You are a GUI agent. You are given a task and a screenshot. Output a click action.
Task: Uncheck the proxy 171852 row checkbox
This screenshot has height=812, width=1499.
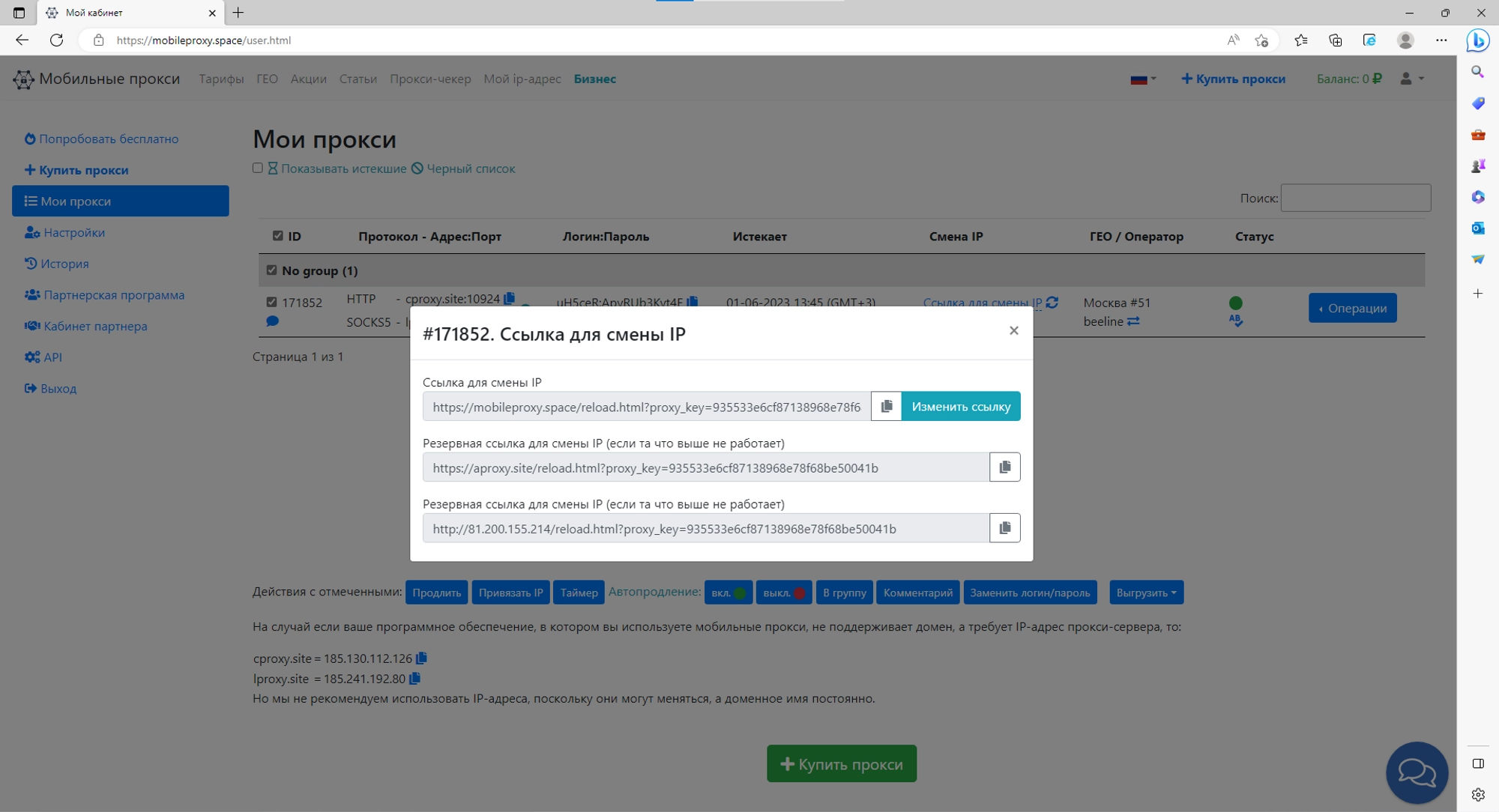[272, 302]
